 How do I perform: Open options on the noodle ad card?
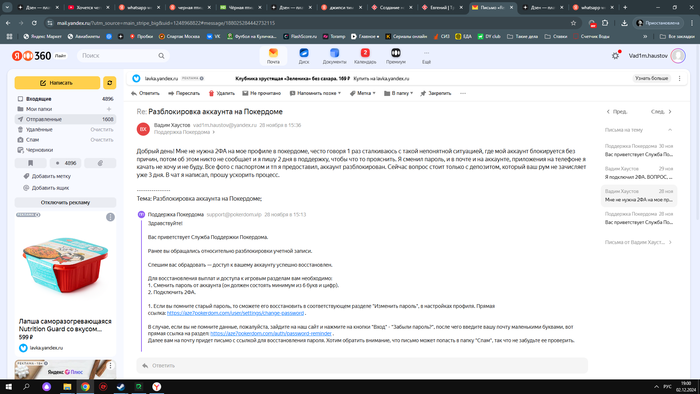110,217
